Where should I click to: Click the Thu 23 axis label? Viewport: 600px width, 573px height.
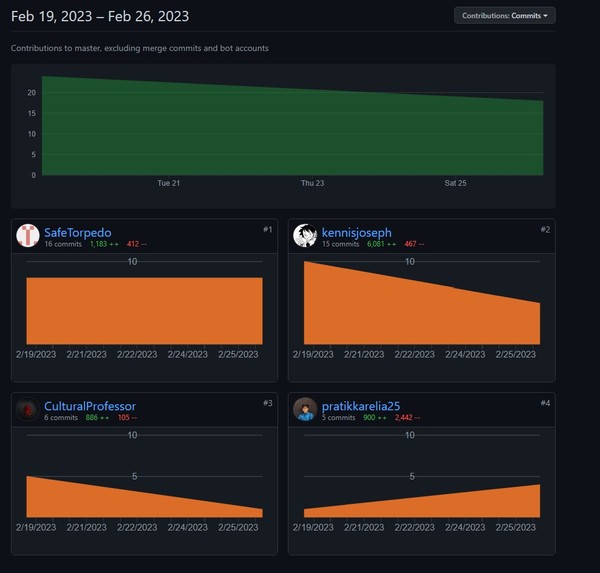coord(312,183)
